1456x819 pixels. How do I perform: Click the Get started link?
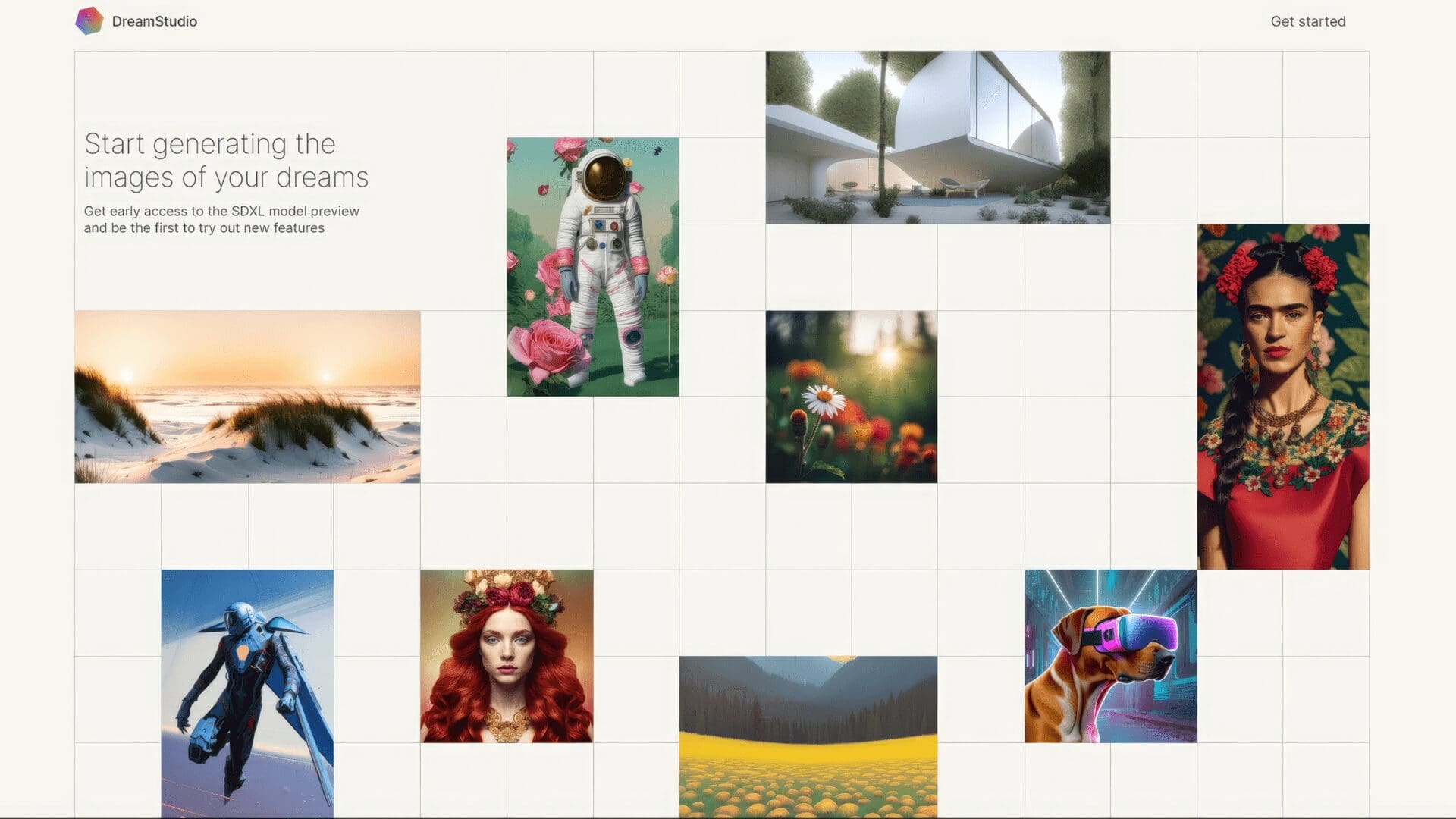(1308, 21)
